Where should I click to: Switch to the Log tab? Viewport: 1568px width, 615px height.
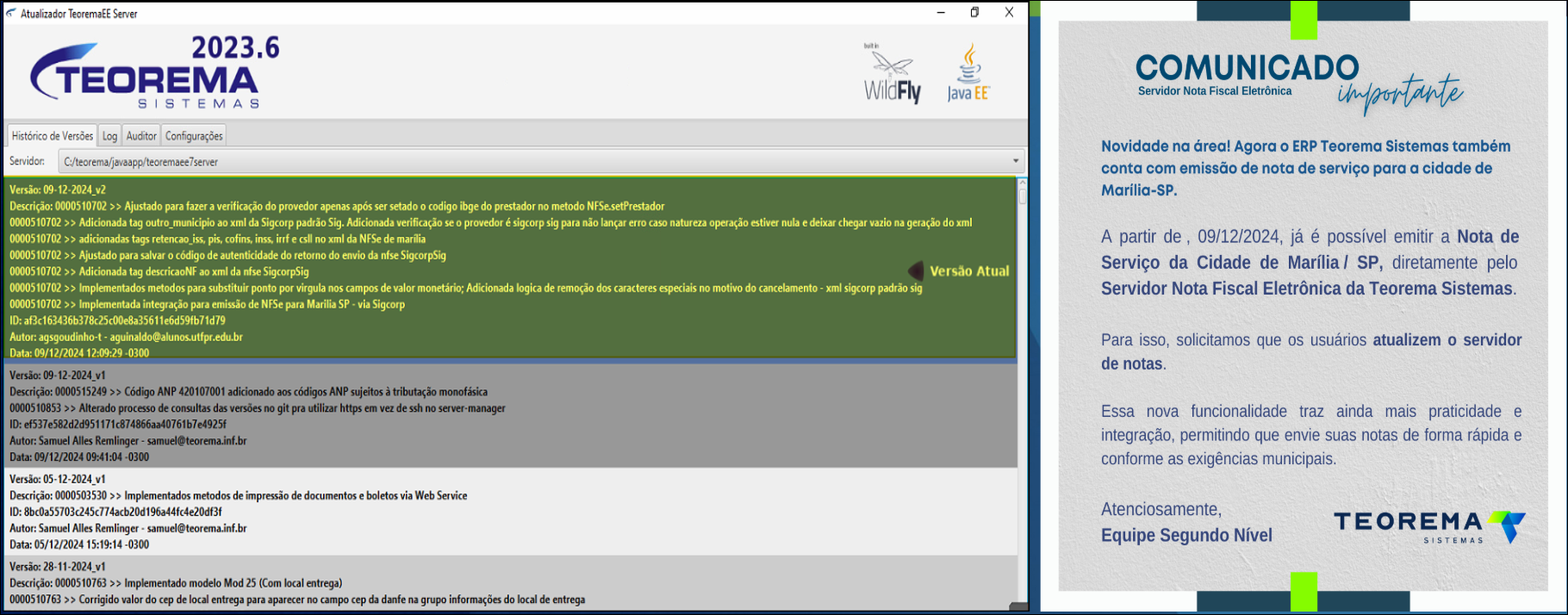tap(109, 136)
